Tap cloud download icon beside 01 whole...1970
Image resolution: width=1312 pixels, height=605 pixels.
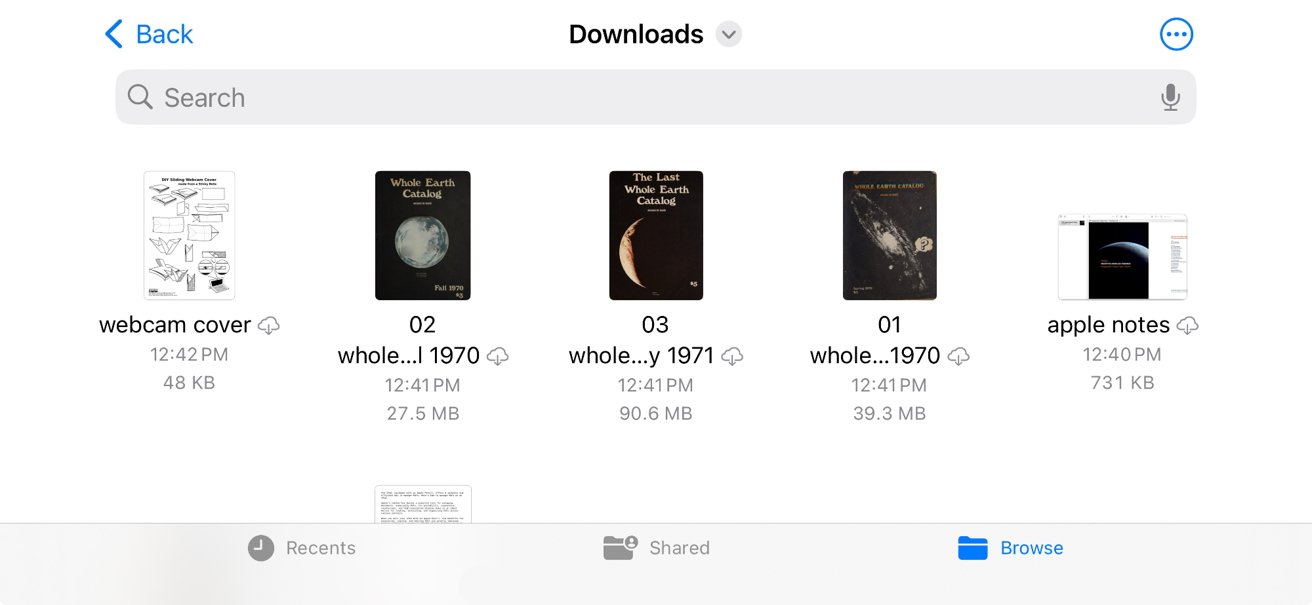(958, 356)
